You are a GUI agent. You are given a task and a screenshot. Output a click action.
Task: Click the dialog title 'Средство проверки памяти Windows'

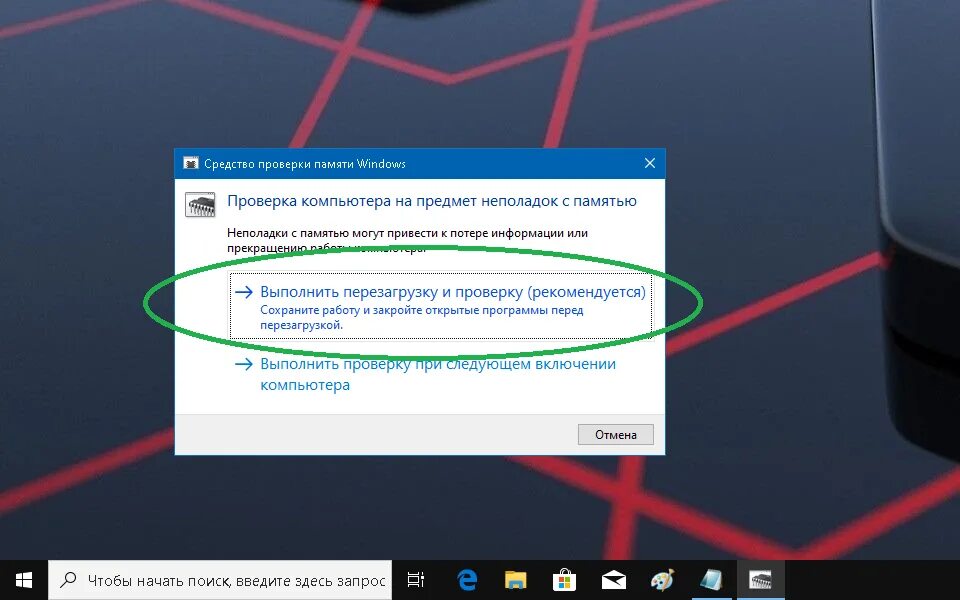(305, 163)
